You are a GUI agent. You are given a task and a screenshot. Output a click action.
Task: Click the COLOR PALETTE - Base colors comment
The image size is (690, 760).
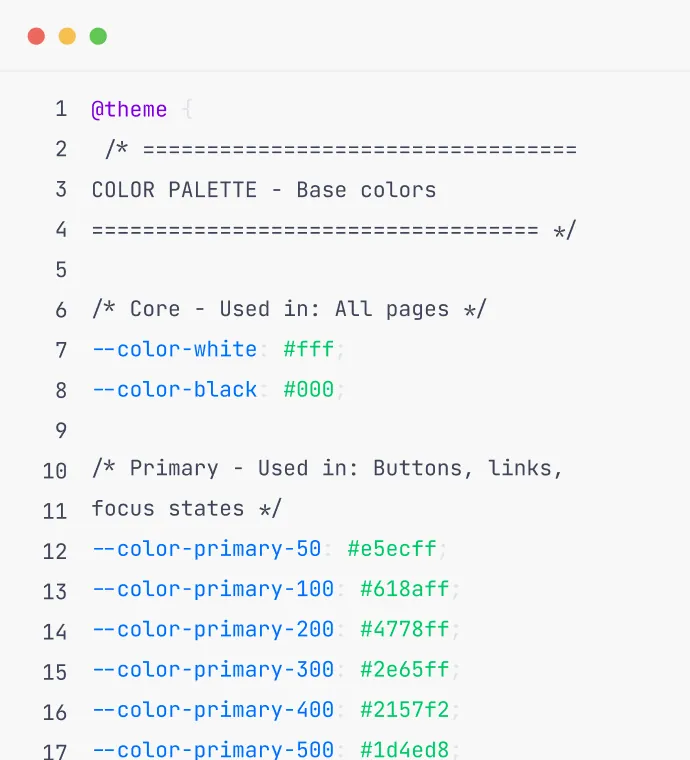(264, 190)
